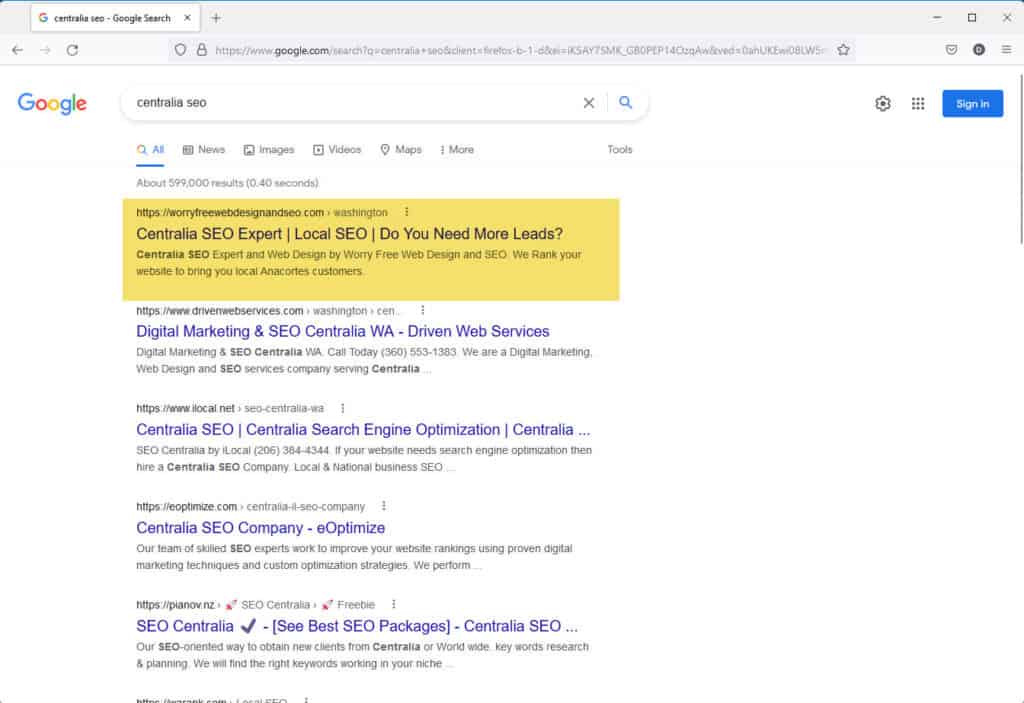
Task: Open SEO Centralia See Best SEO Packages link
Action: pos(357,626)
